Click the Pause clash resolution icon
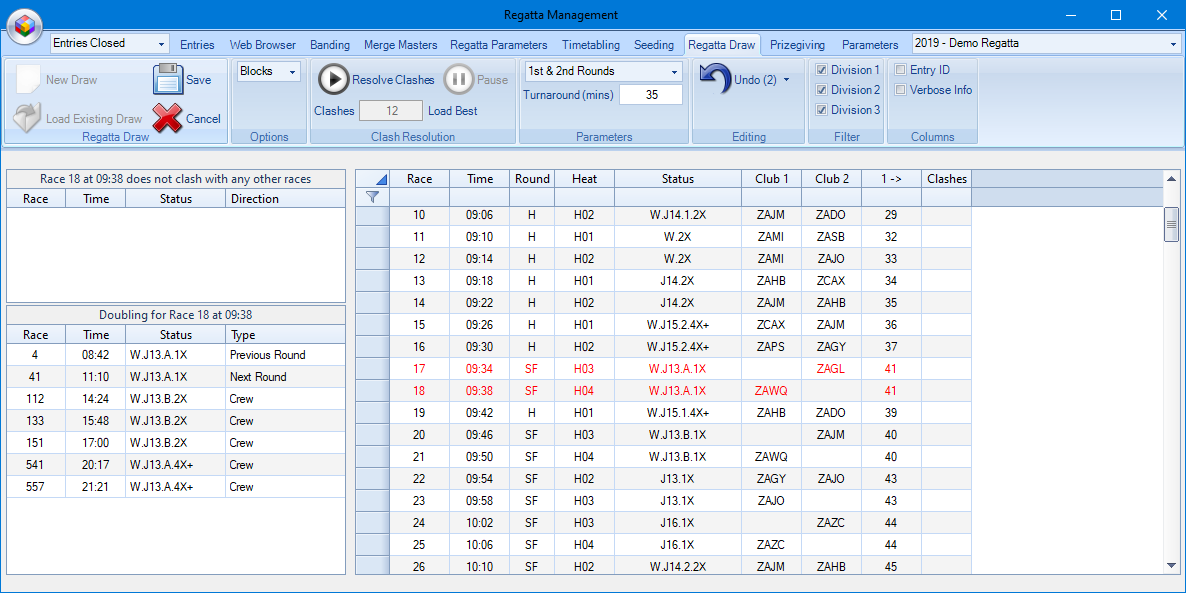This screenshot has width=1186, height=593. pos(459,80)
